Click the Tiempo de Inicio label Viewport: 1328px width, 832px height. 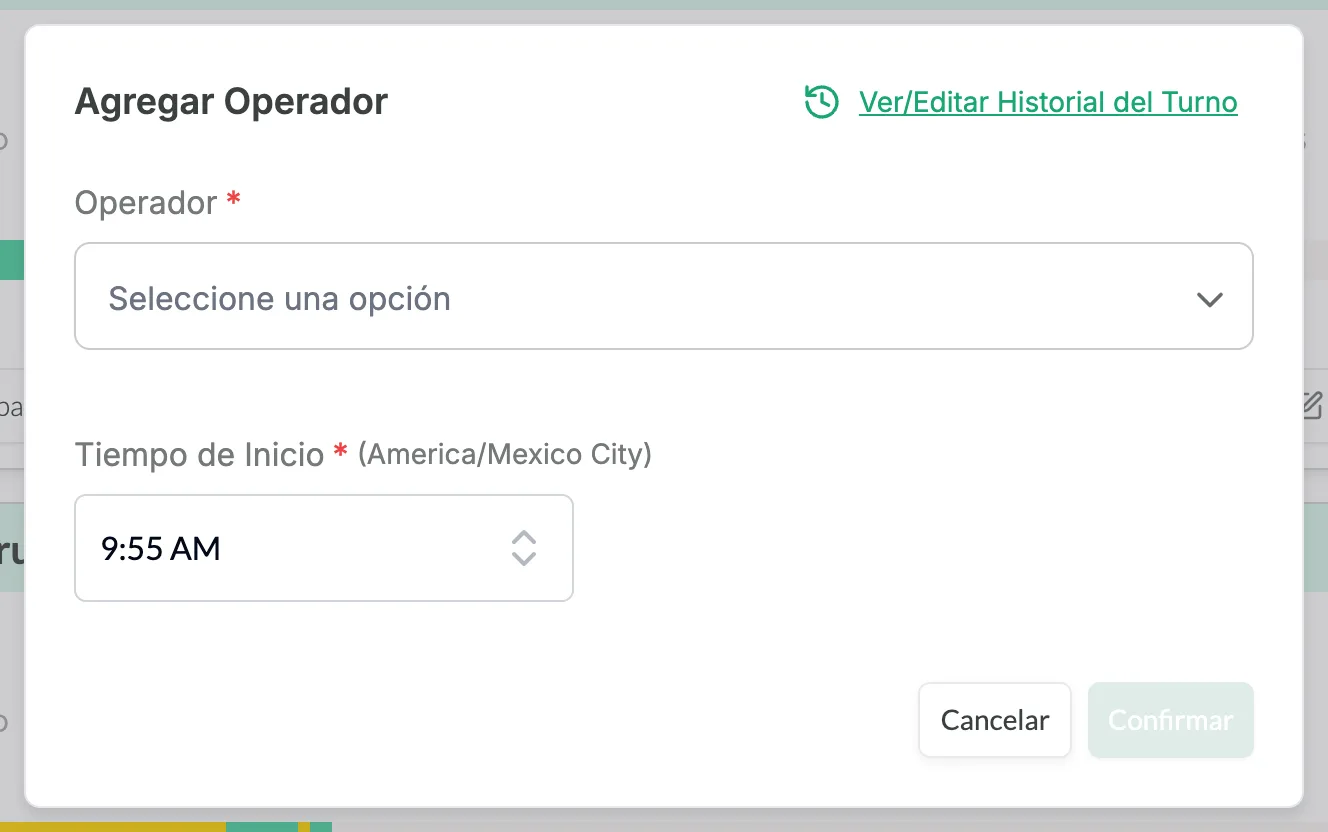point(200,455)
